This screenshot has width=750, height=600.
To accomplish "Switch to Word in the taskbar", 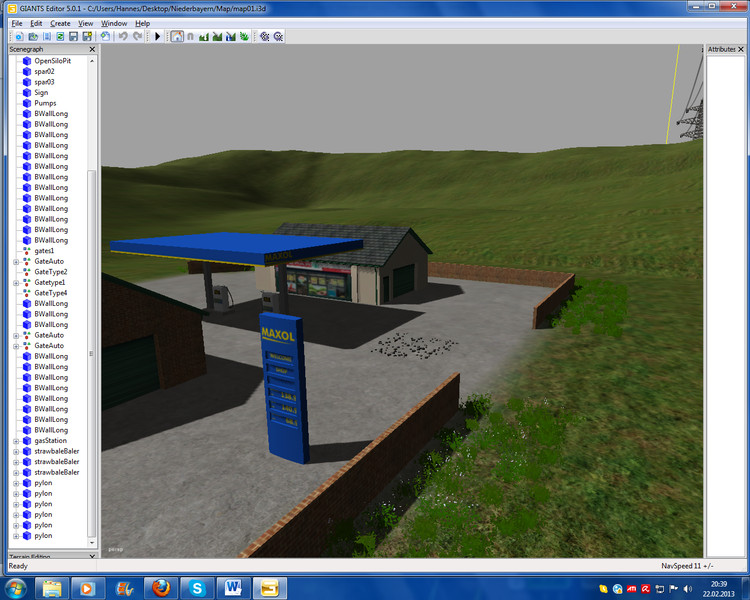I will [x=233, y=588].
